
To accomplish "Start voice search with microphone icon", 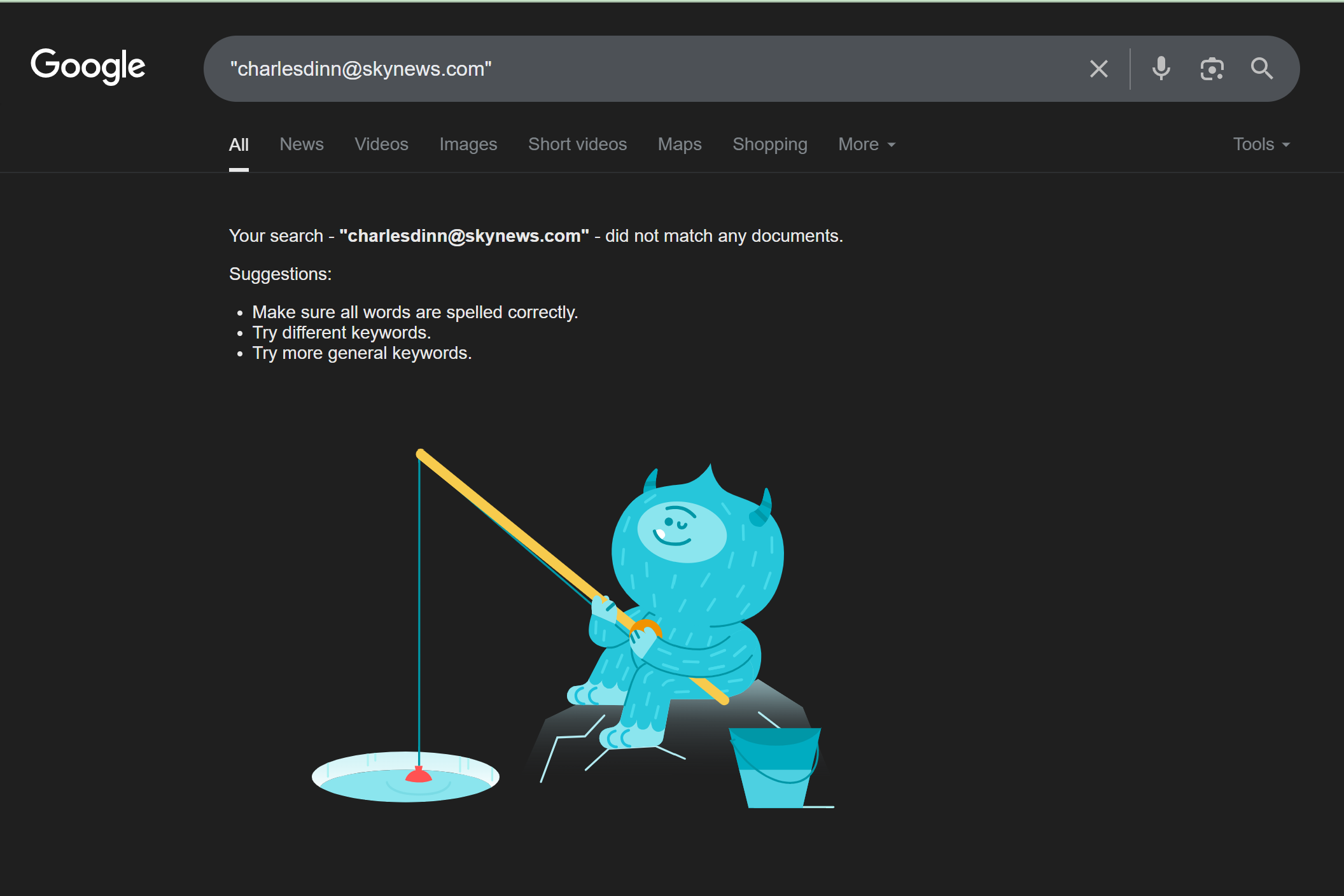I will point(1161,68).
